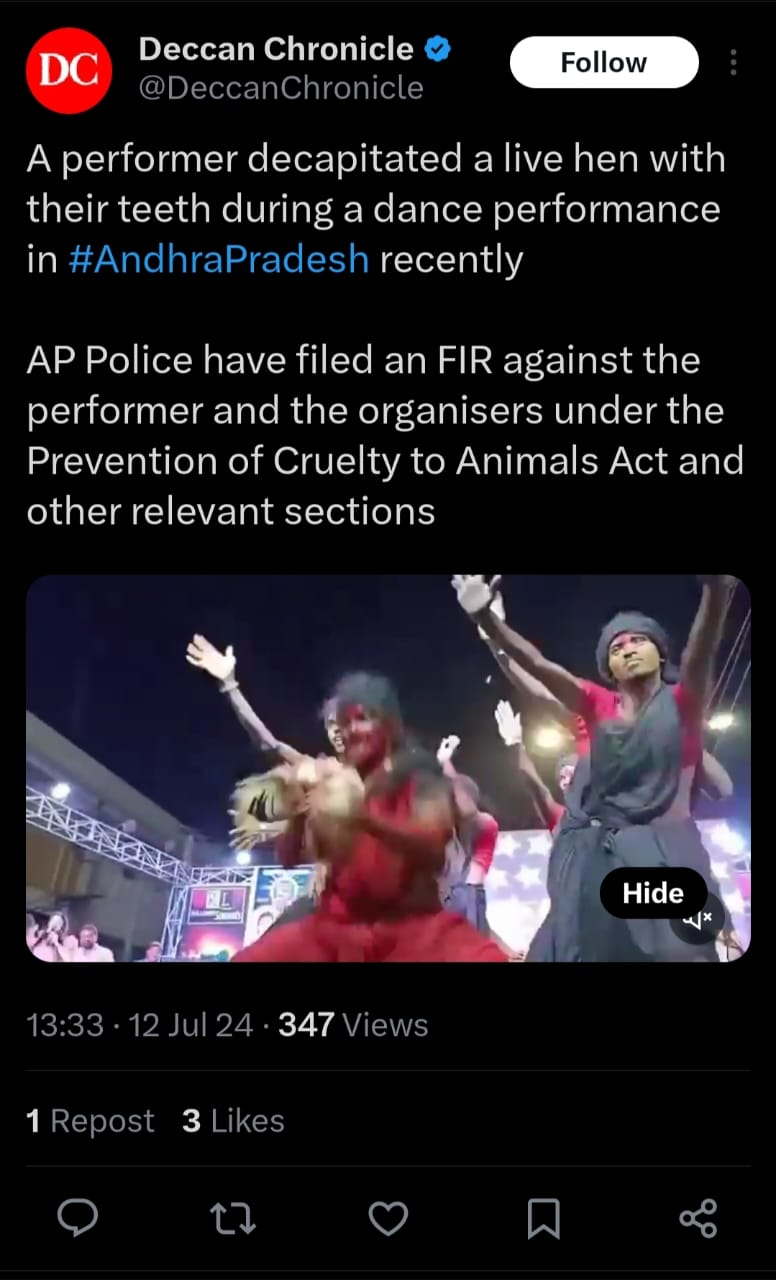View the 347 Views analytics
This screenshot has height=1280, width=776.
tap(353, 1025)
